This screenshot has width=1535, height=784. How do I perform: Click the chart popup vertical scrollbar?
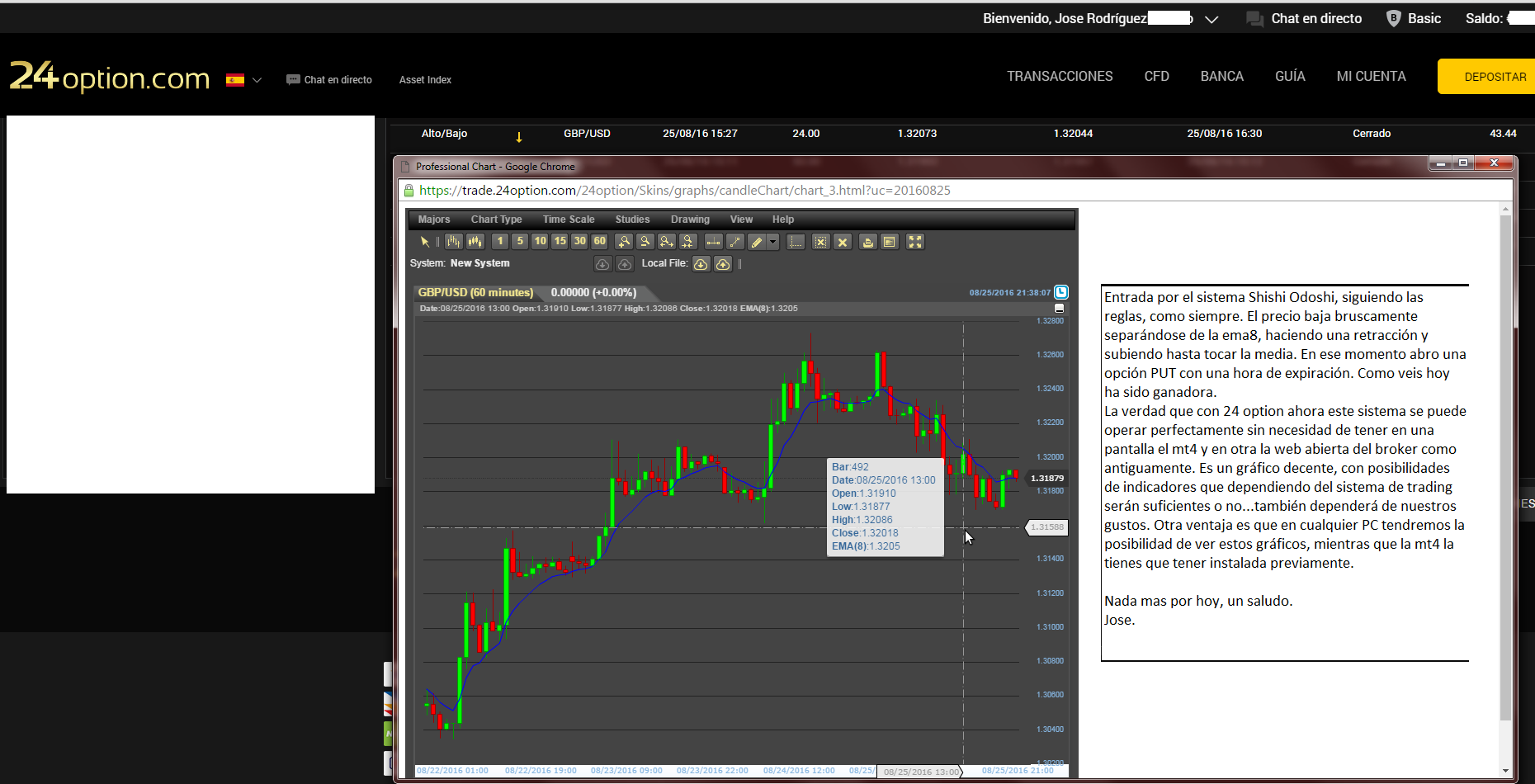point(1505,491)
